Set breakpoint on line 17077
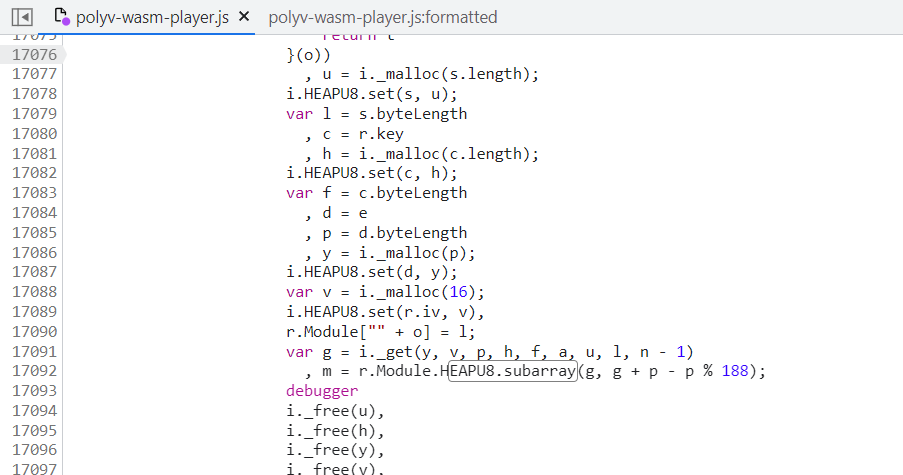The width and height of the screenshot is (903, 475). pyautogui.click(x=35, y=74)
